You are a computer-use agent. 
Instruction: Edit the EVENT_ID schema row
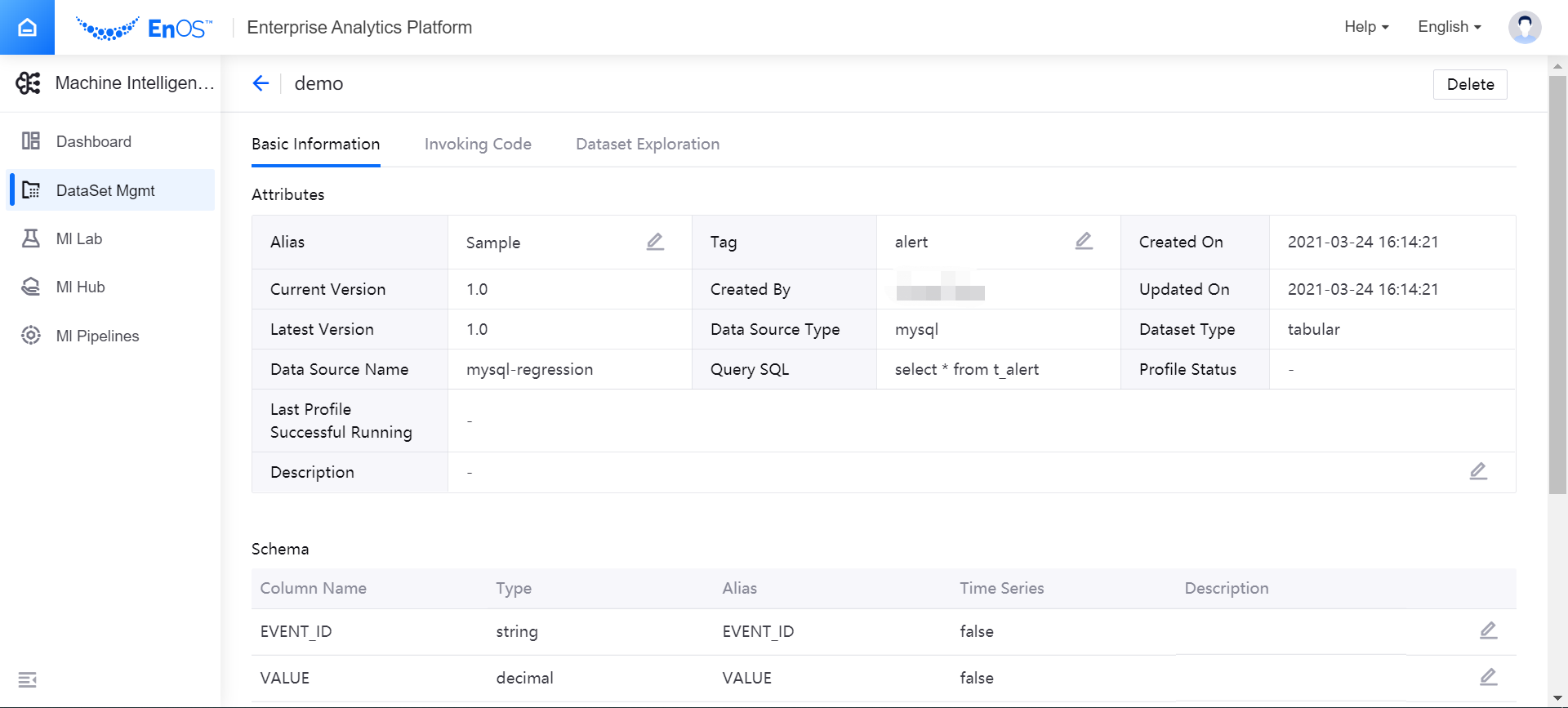pos(1488,630)
